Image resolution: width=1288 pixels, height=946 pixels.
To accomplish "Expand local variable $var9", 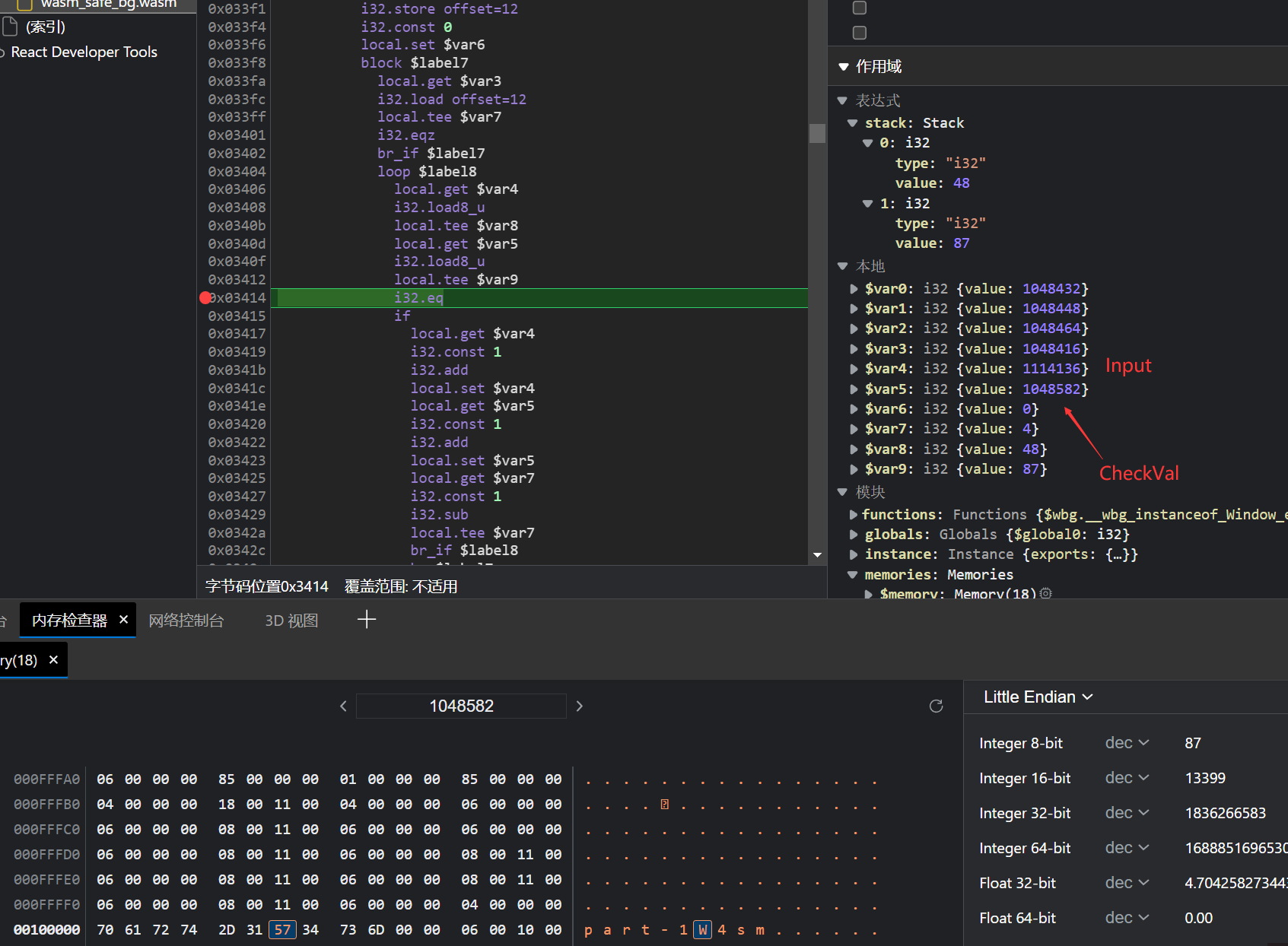I will pyautogui.click(x=854, y=469).
